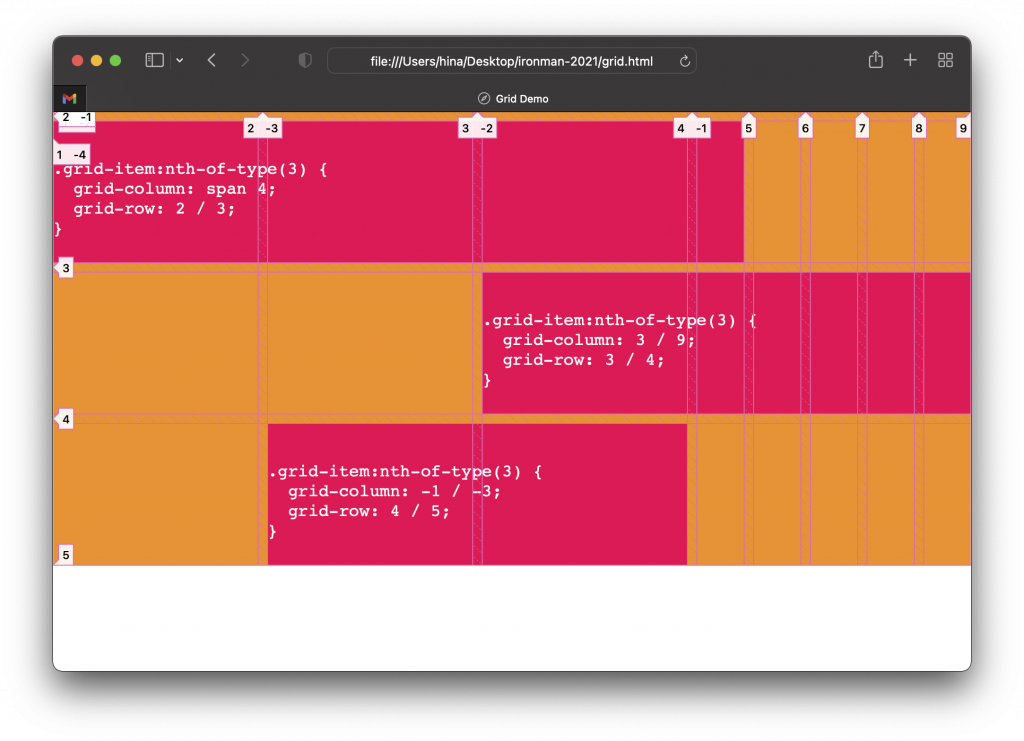This screenshot has width=1024, height=741.
Task: Go forward with the forward arrow
Action: (x=245, y=60)
